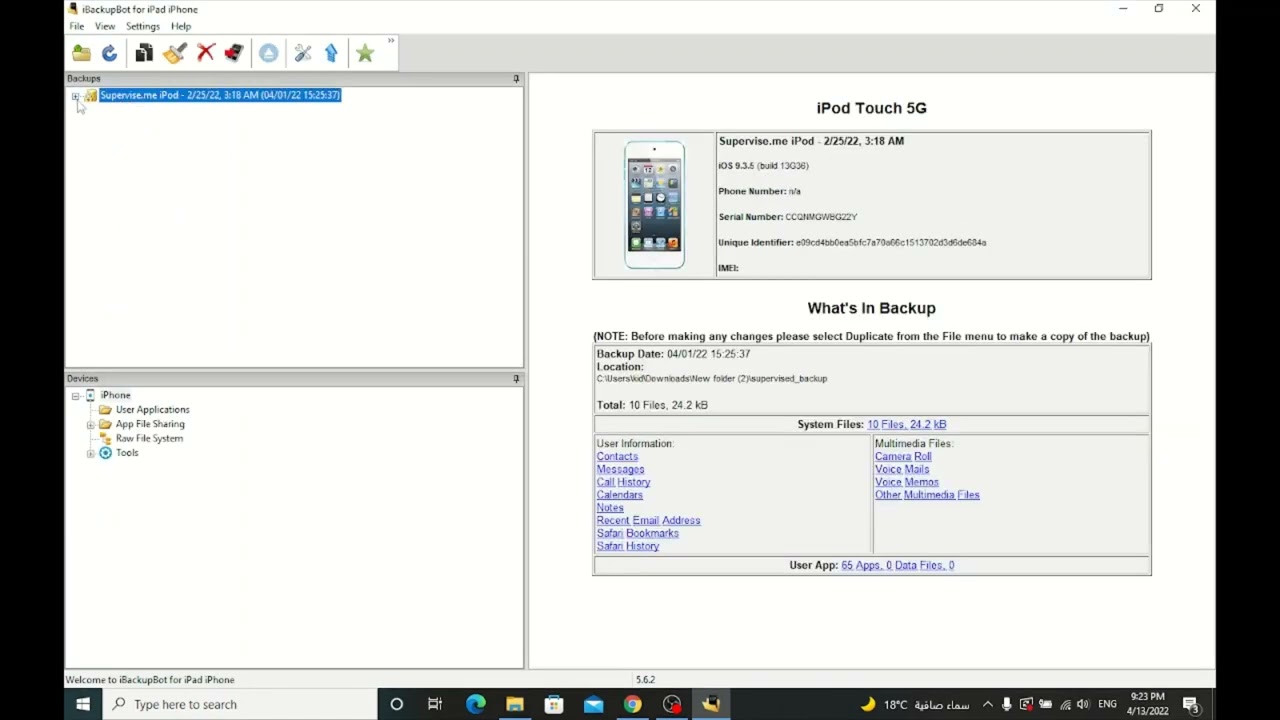Viewport: 1280px width, 720px height.
Task: Pin the Backups panel
Action: 516,78
